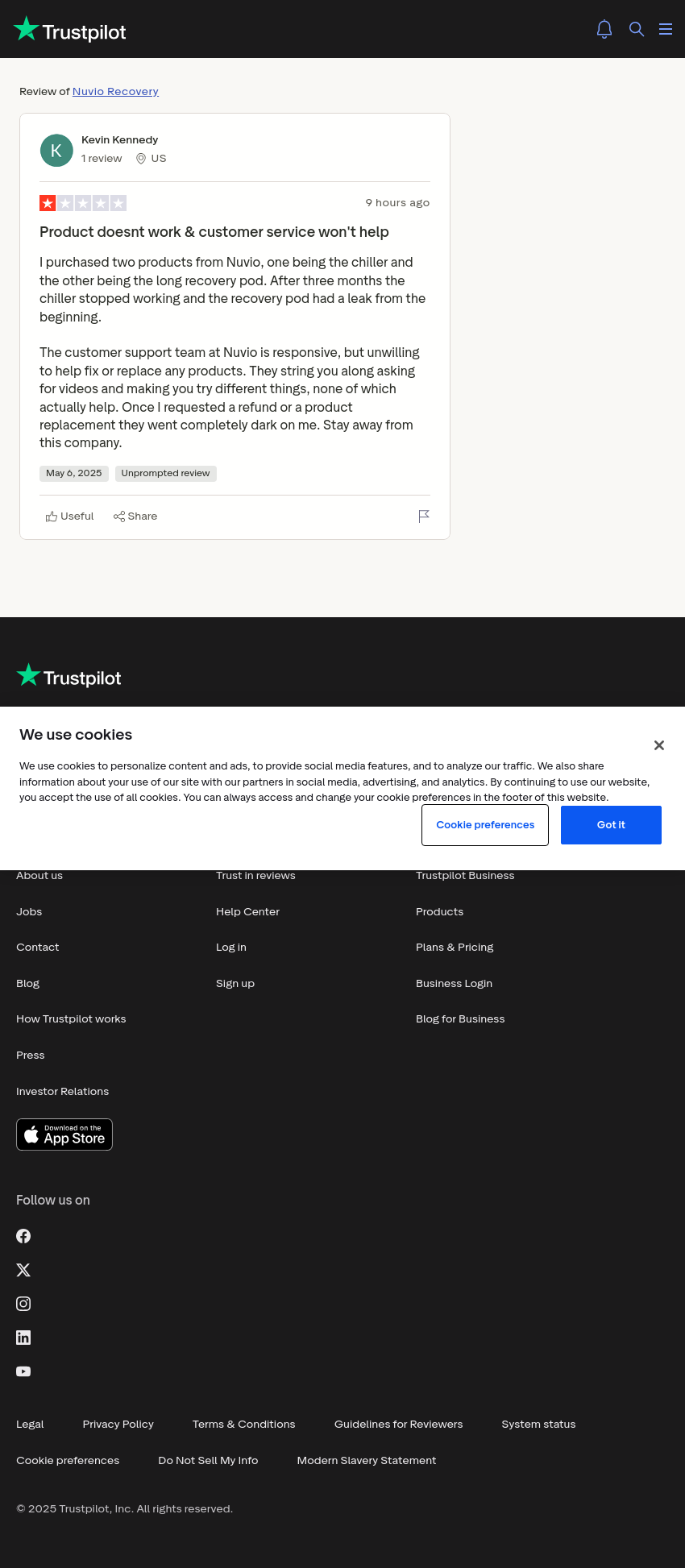Click the Trustpilot logo in header
Screen dimensions: 685x1568
point(70,30)
